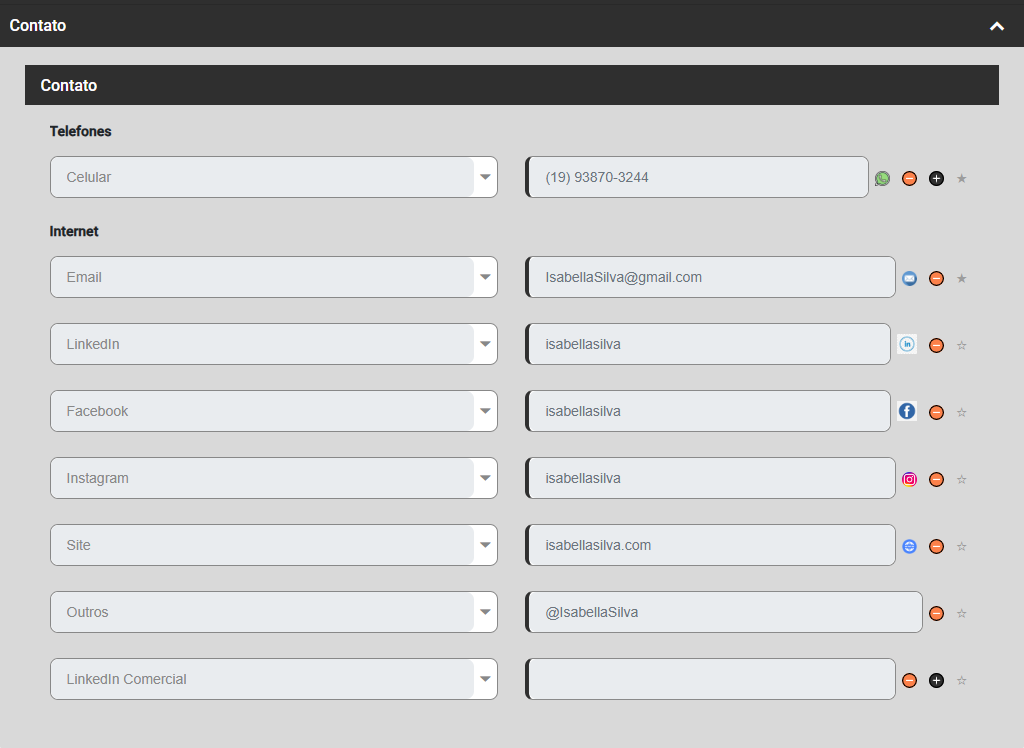The image size is (1024, 748).
Task: Click the Telefones section label
Action: [x=80, y=131]
